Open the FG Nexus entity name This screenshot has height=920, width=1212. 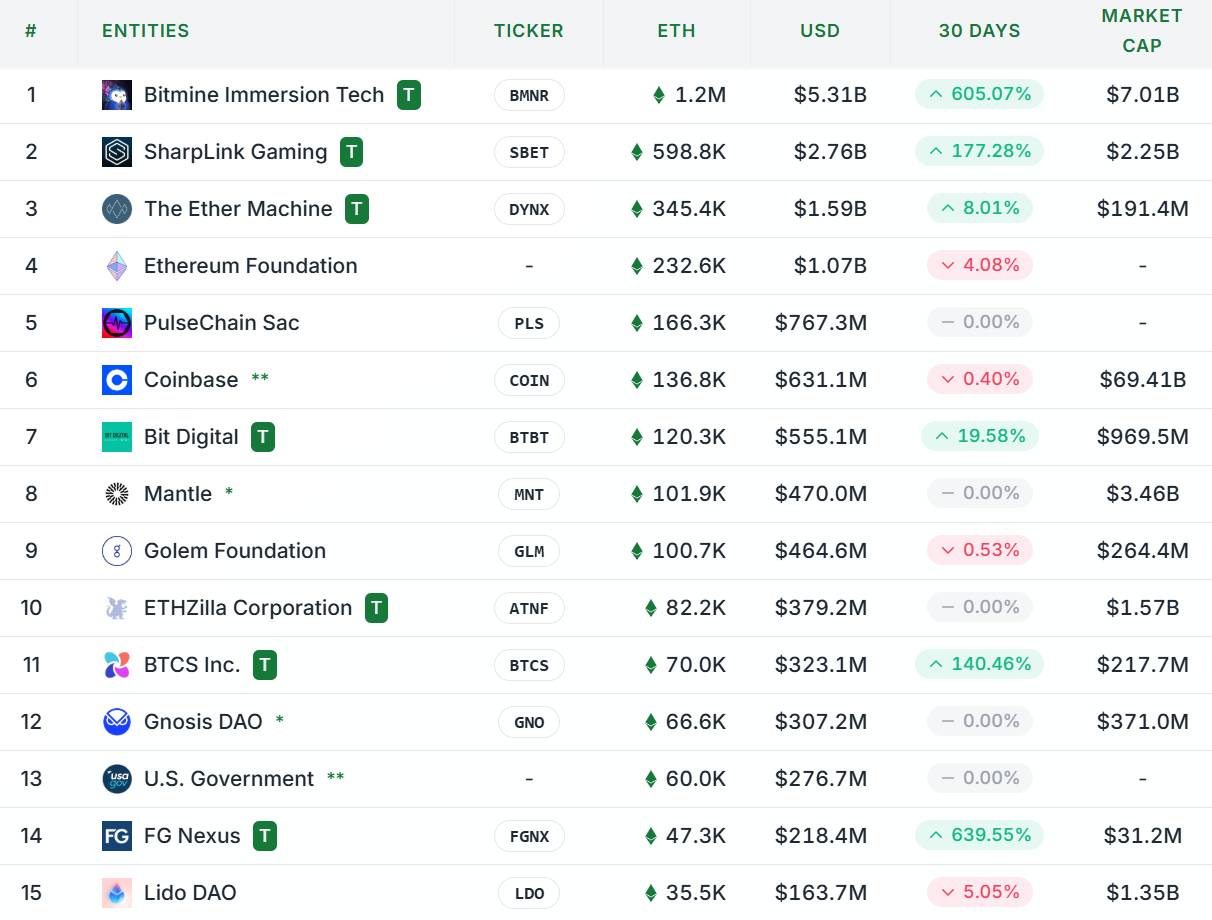(x=192, y=836)
